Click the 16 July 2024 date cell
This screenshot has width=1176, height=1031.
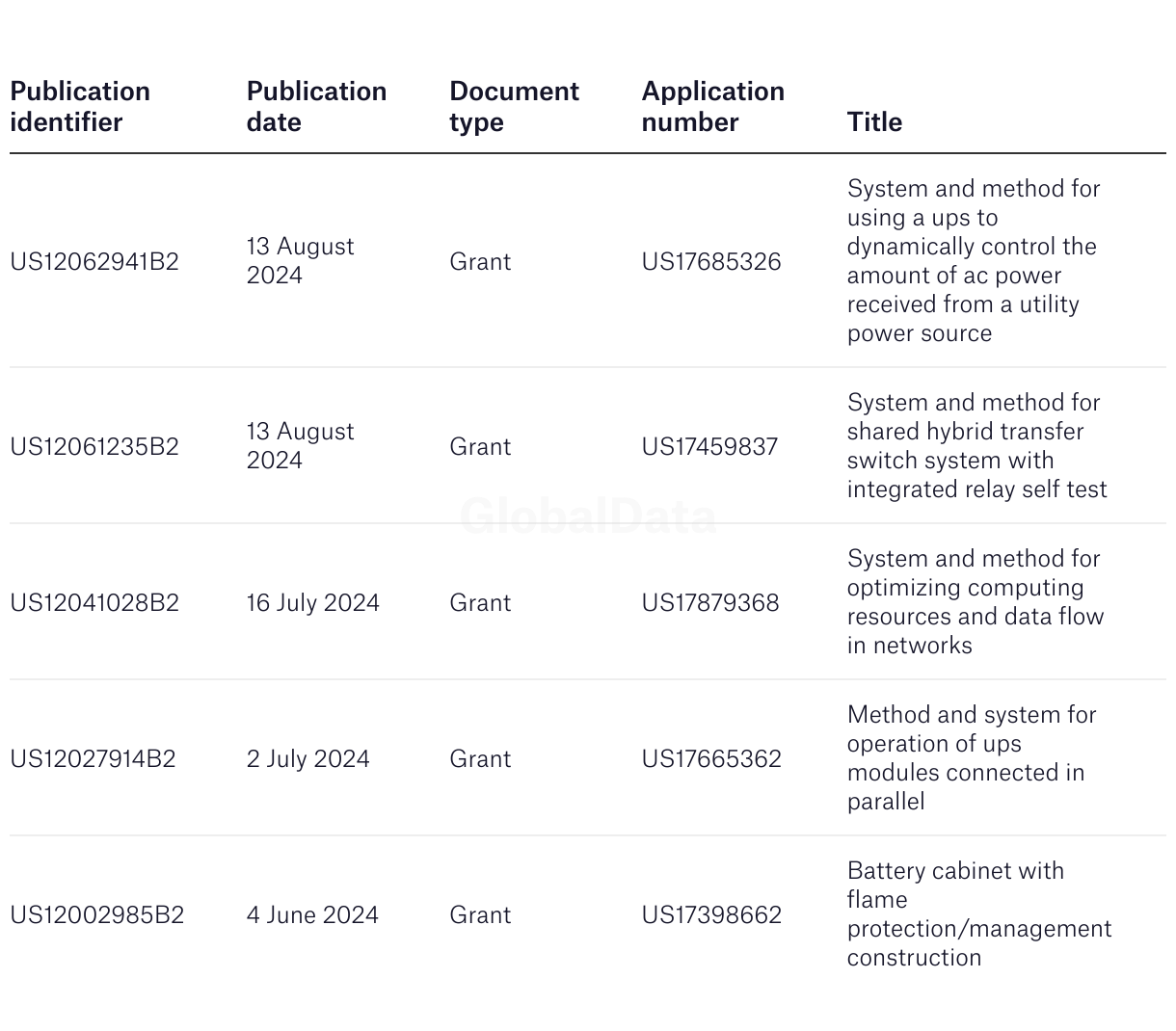click(312, 603)
